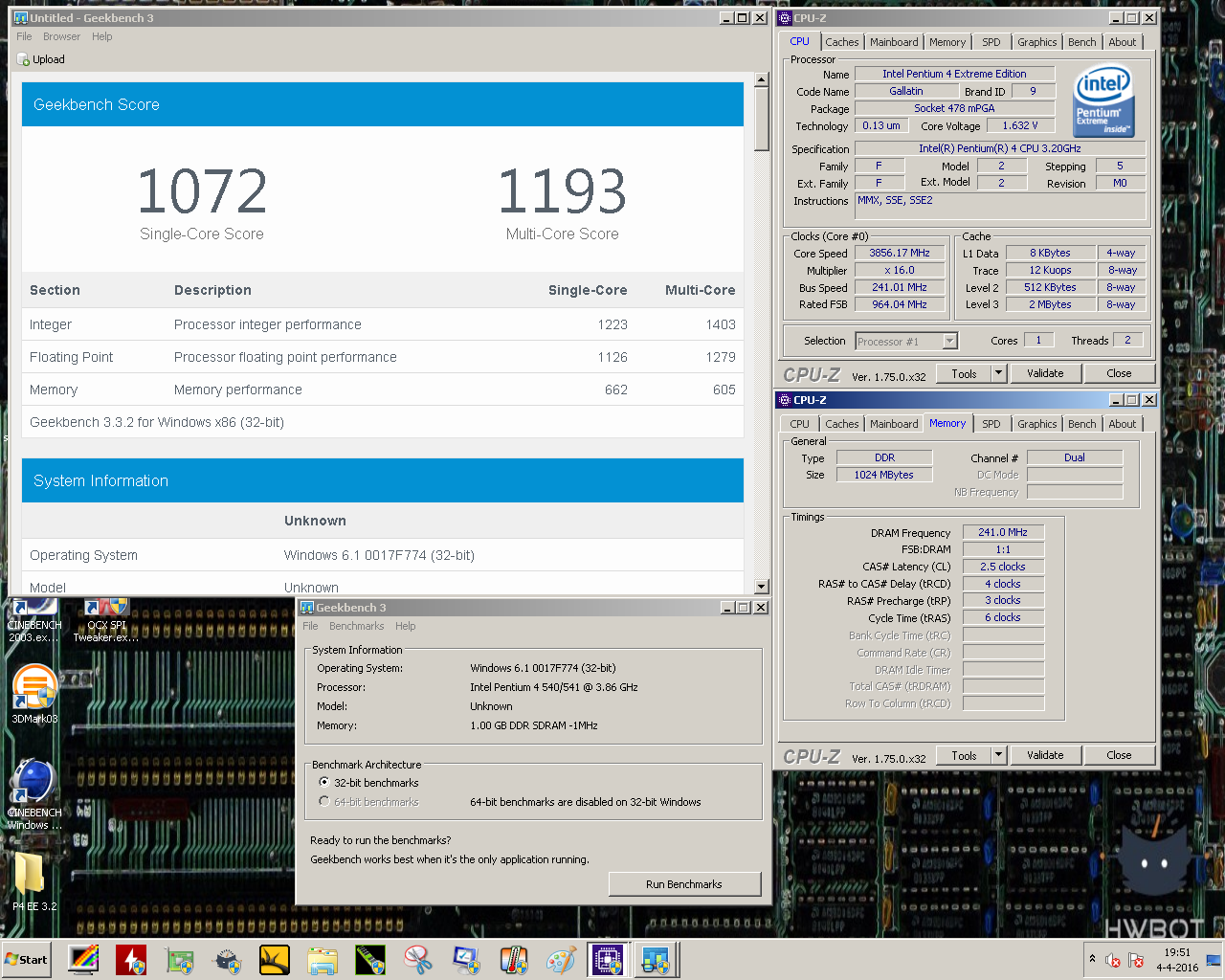This screenshot has width=1225, height=980.
Task: Open the red lightning bolt taskbar icon
Action: click(x=131, y=959)
